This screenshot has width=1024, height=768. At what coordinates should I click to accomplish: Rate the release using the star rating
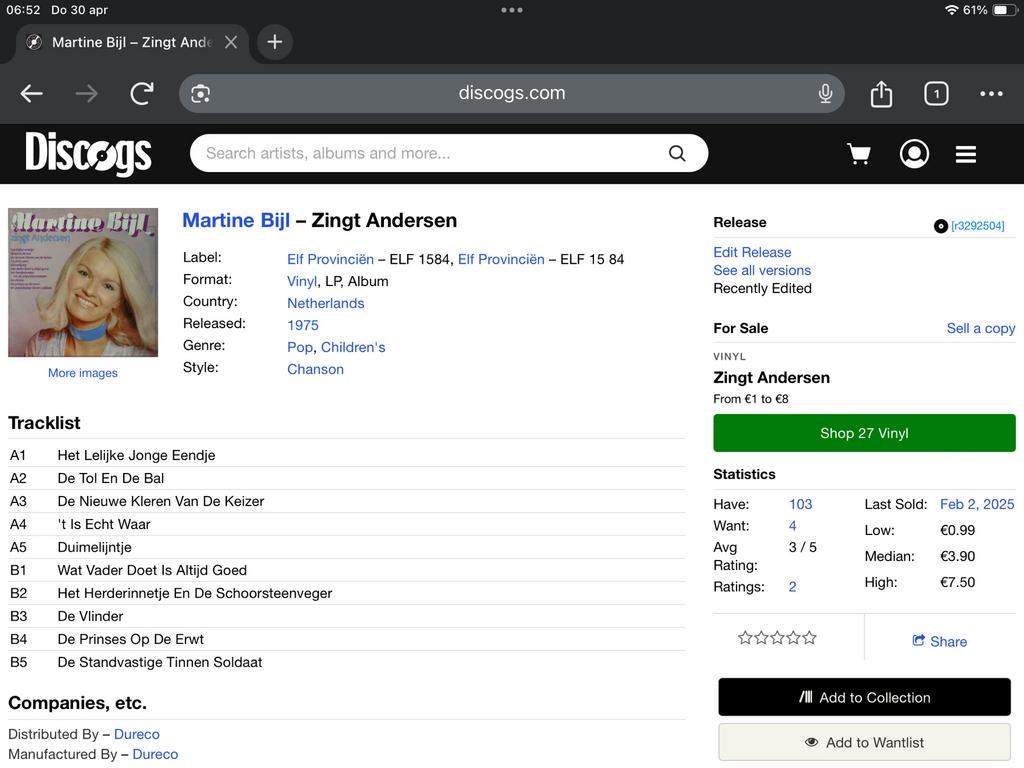[777, 638]
